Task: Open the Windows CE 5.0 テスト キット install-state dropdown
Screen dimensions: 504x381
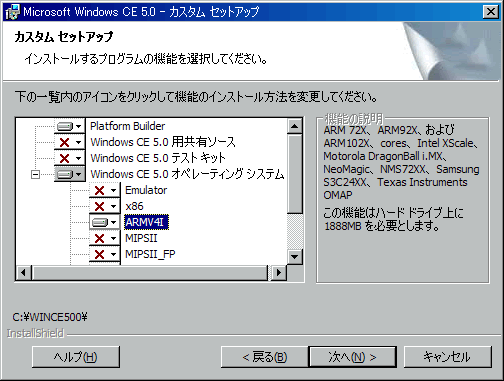Action: 69,158
